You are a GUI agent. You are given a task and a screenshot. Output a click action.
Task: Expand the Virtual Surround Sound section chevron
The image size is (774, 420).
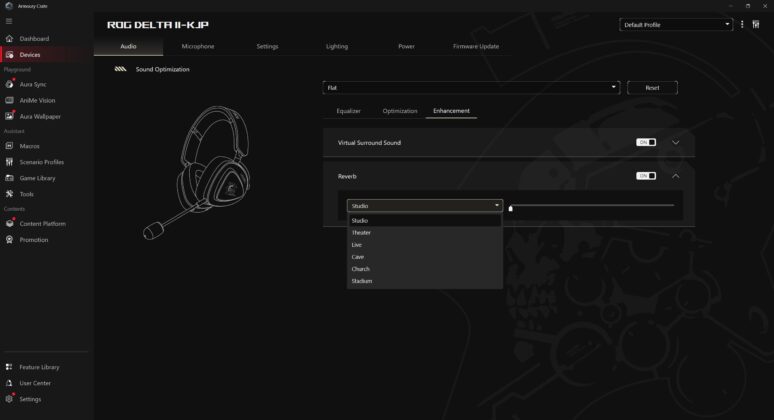676,143
